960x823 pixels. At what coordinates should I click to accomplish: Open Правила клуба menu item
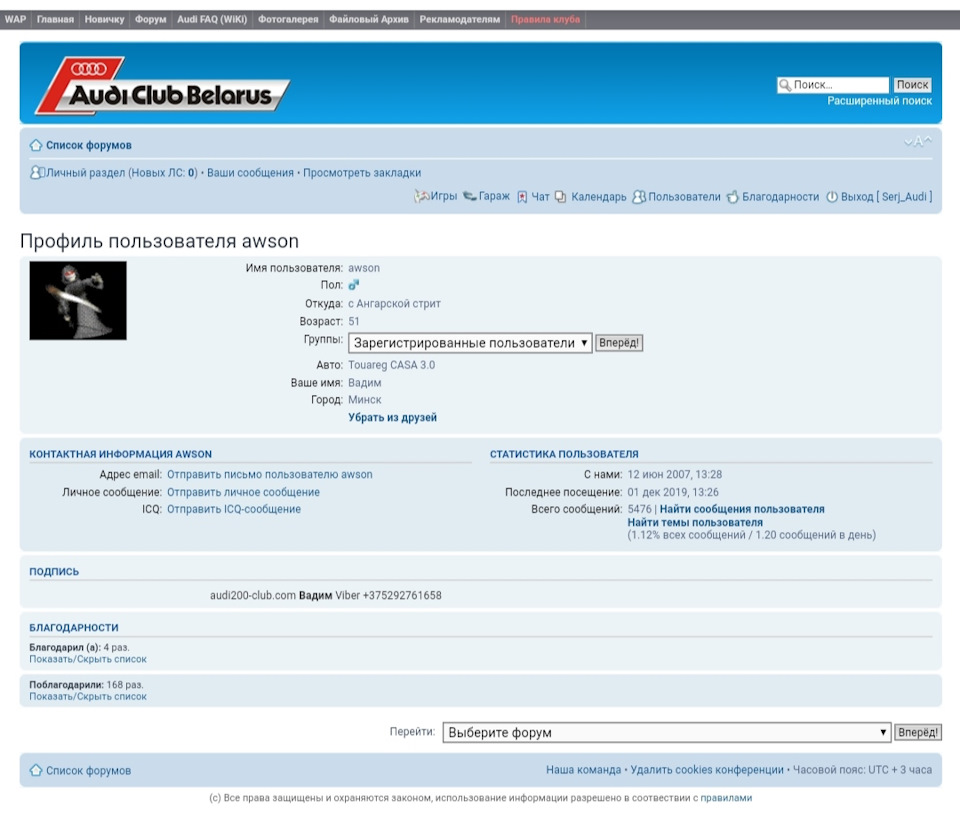546,19
